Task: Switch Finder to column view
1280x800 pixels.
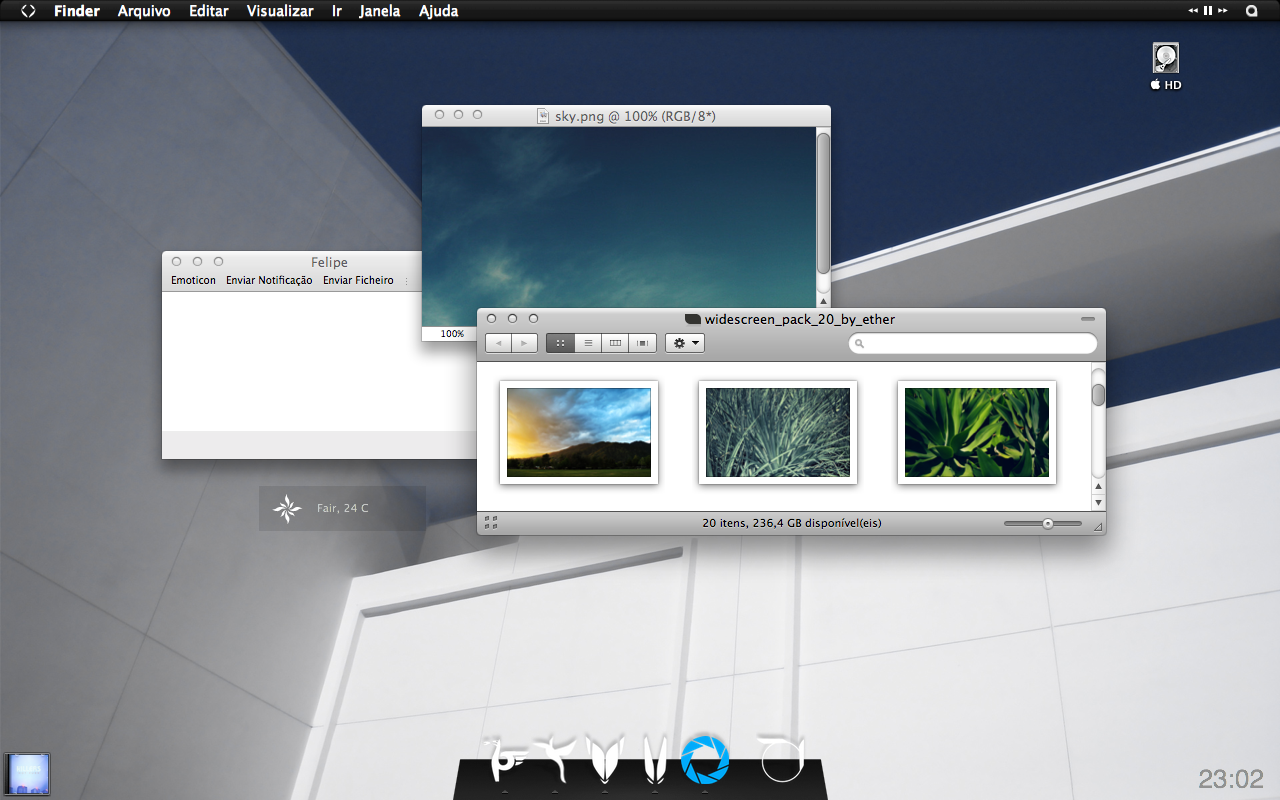Action: [x=615, y=343]
